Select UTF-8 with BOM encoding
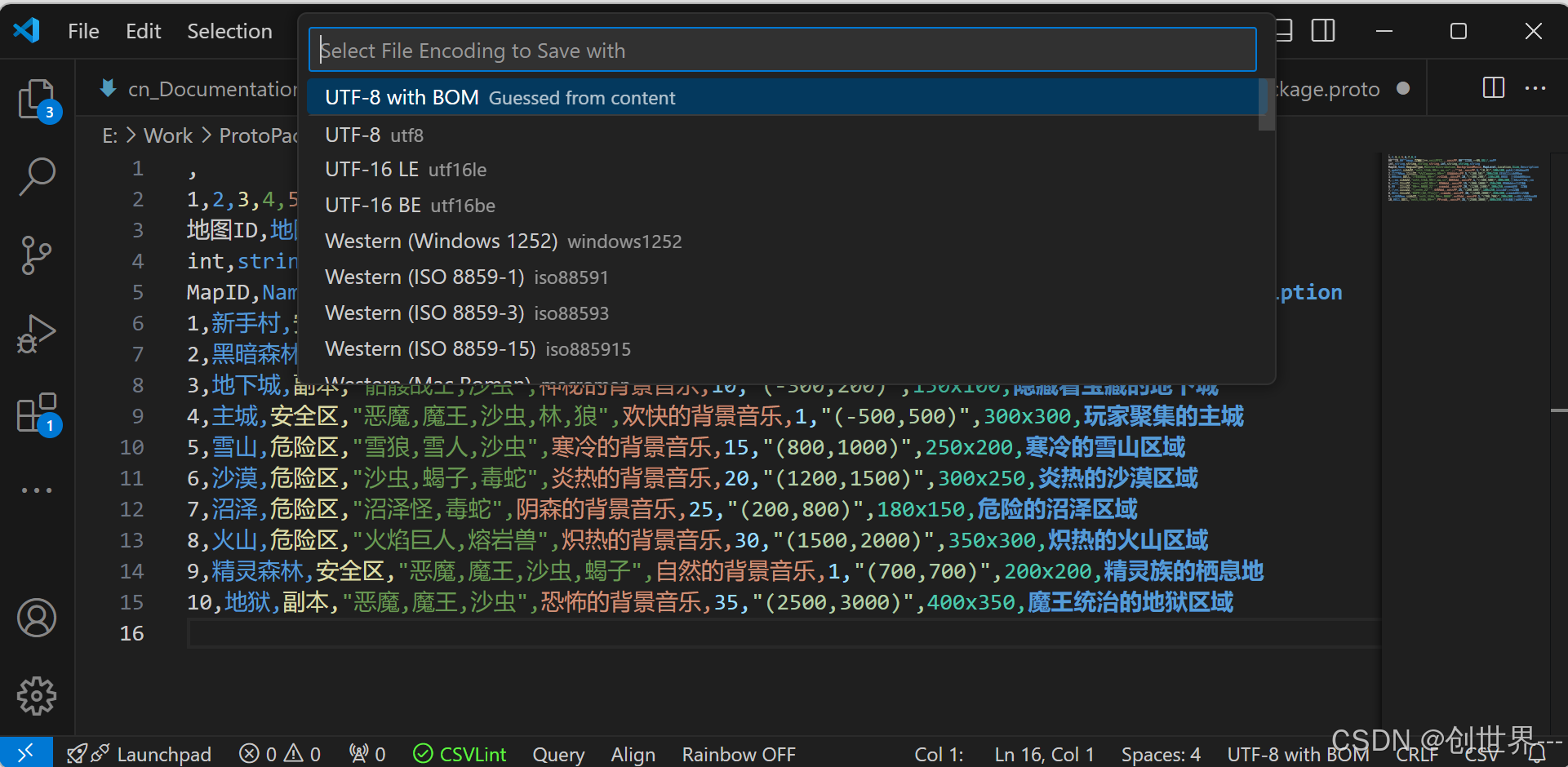 [x=782, y=97]
